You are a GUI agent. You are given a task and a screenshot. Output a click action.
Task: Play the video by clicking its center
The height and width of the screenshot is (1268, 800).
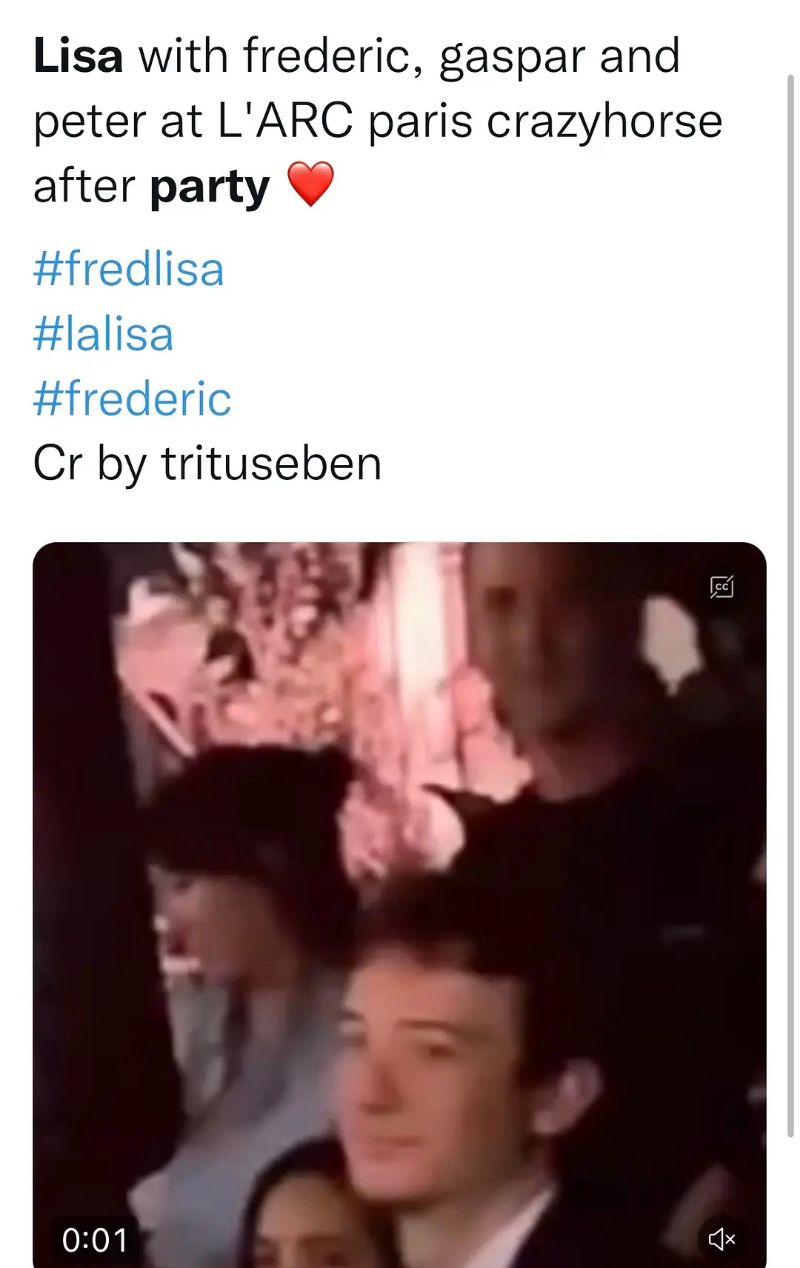pyautogui.click(x=400, y=905)
